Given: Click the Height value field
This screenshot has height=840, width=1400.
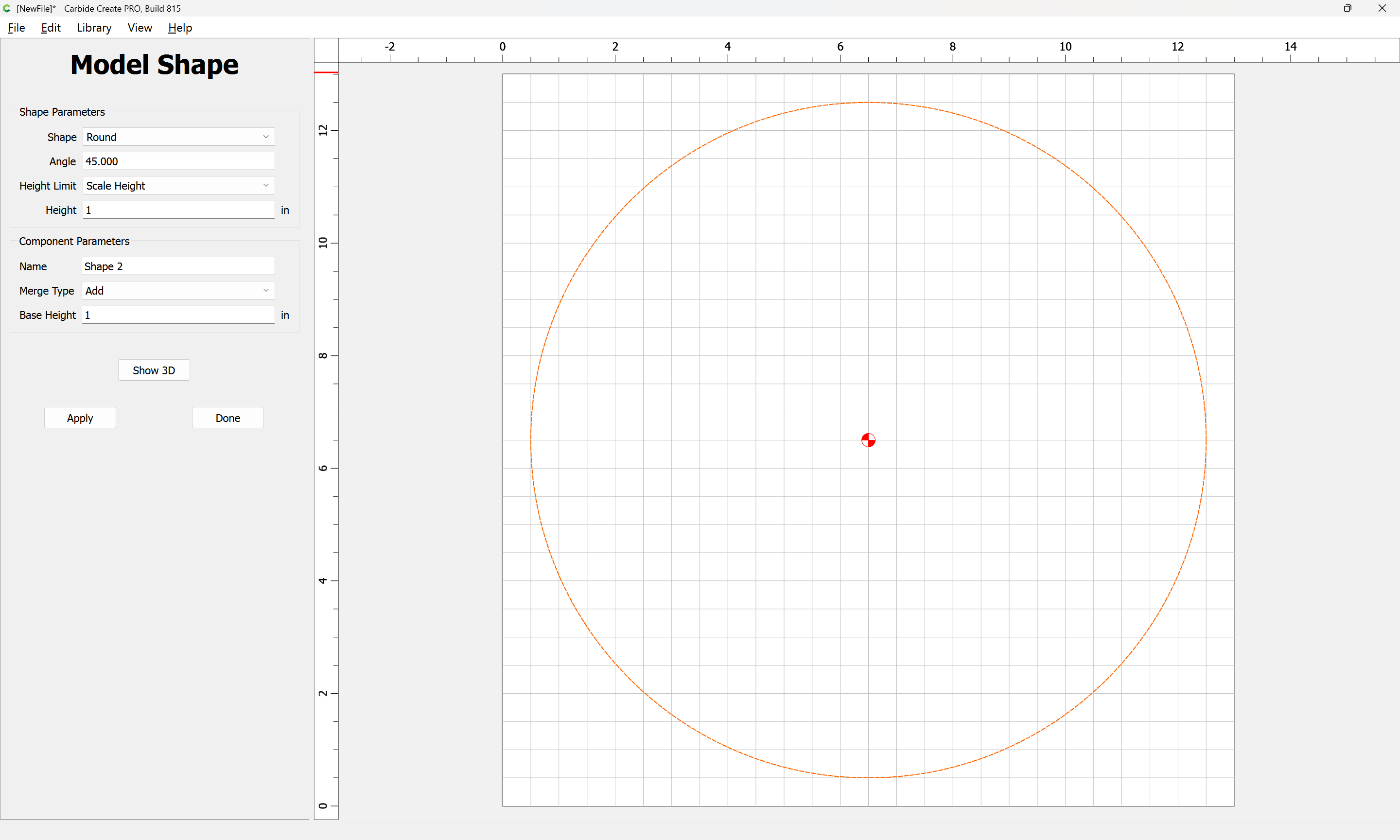Looking at the screenshot, I should [x=179, y=210].
